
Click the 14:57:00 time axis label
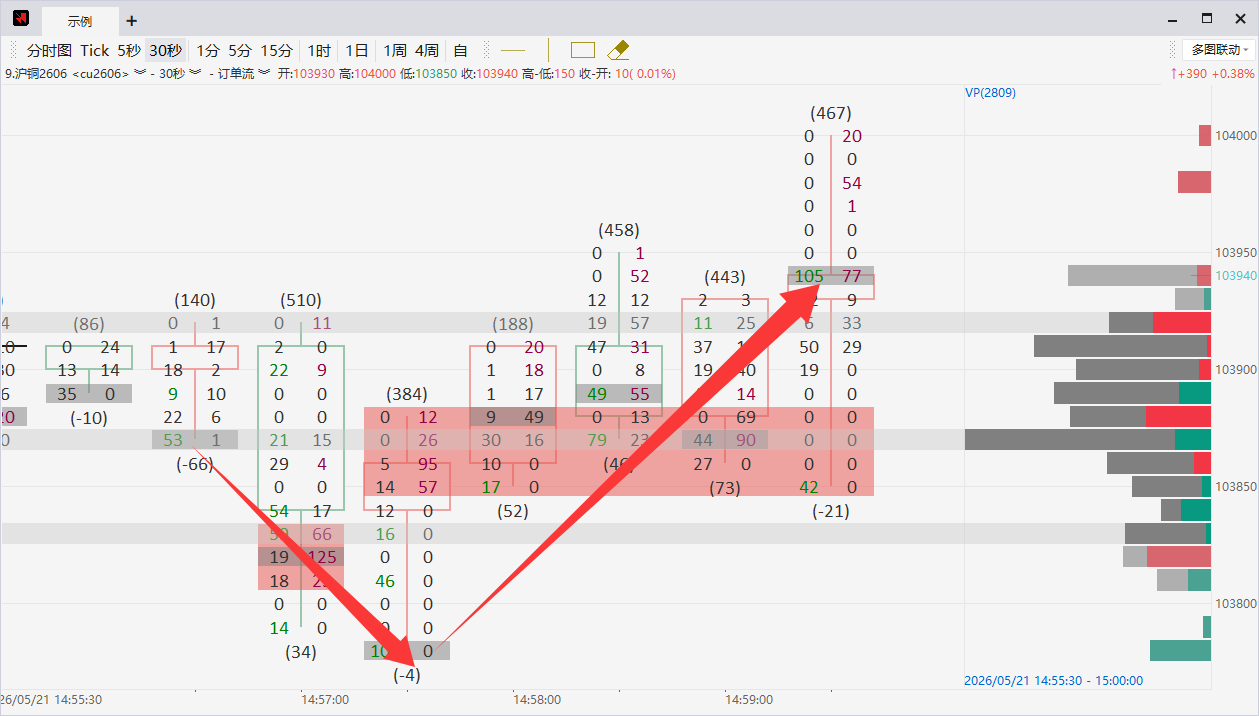point(325,701)
